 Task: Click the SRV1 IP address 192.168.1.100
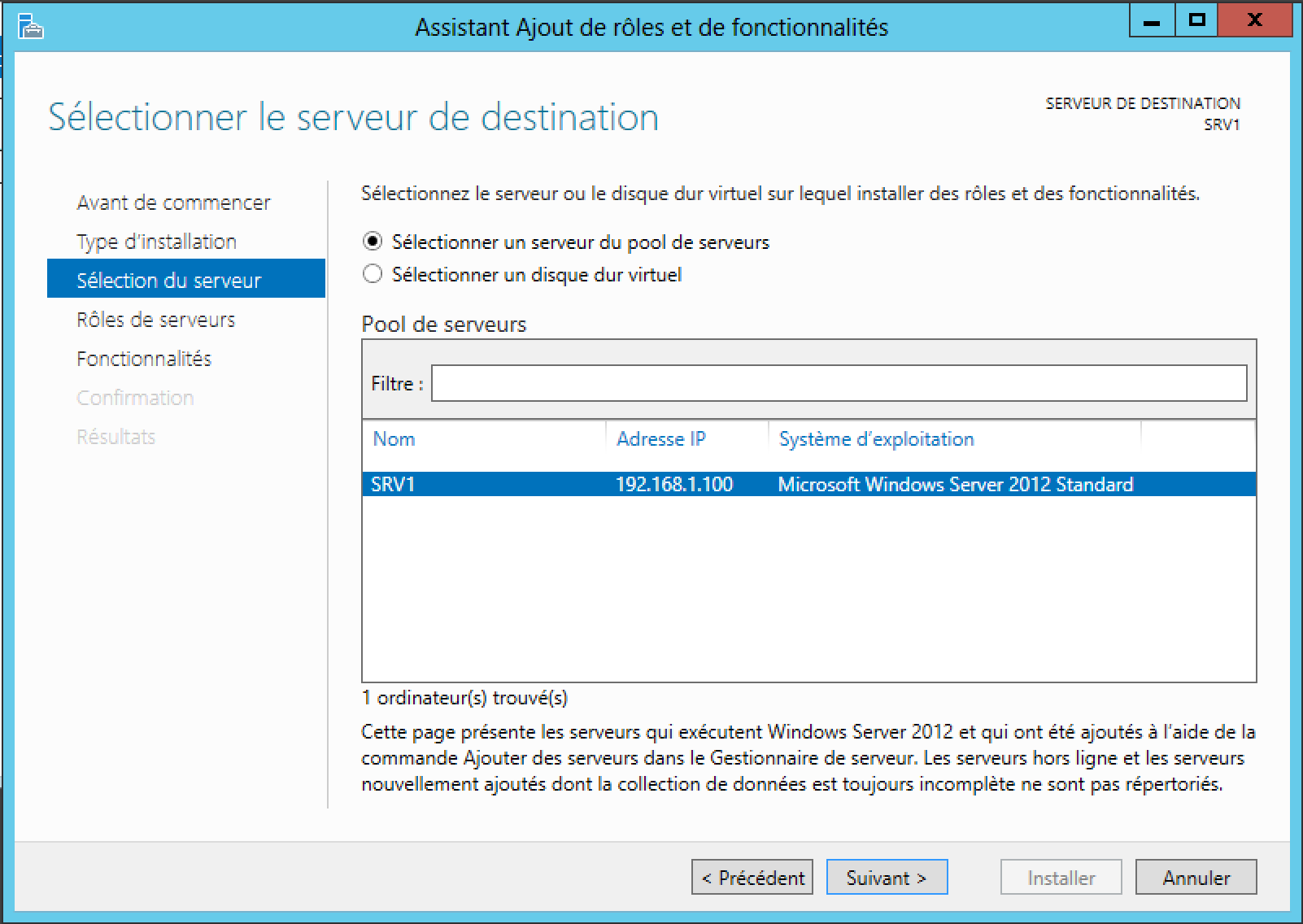pyautogui.click(x=673, y=485)
